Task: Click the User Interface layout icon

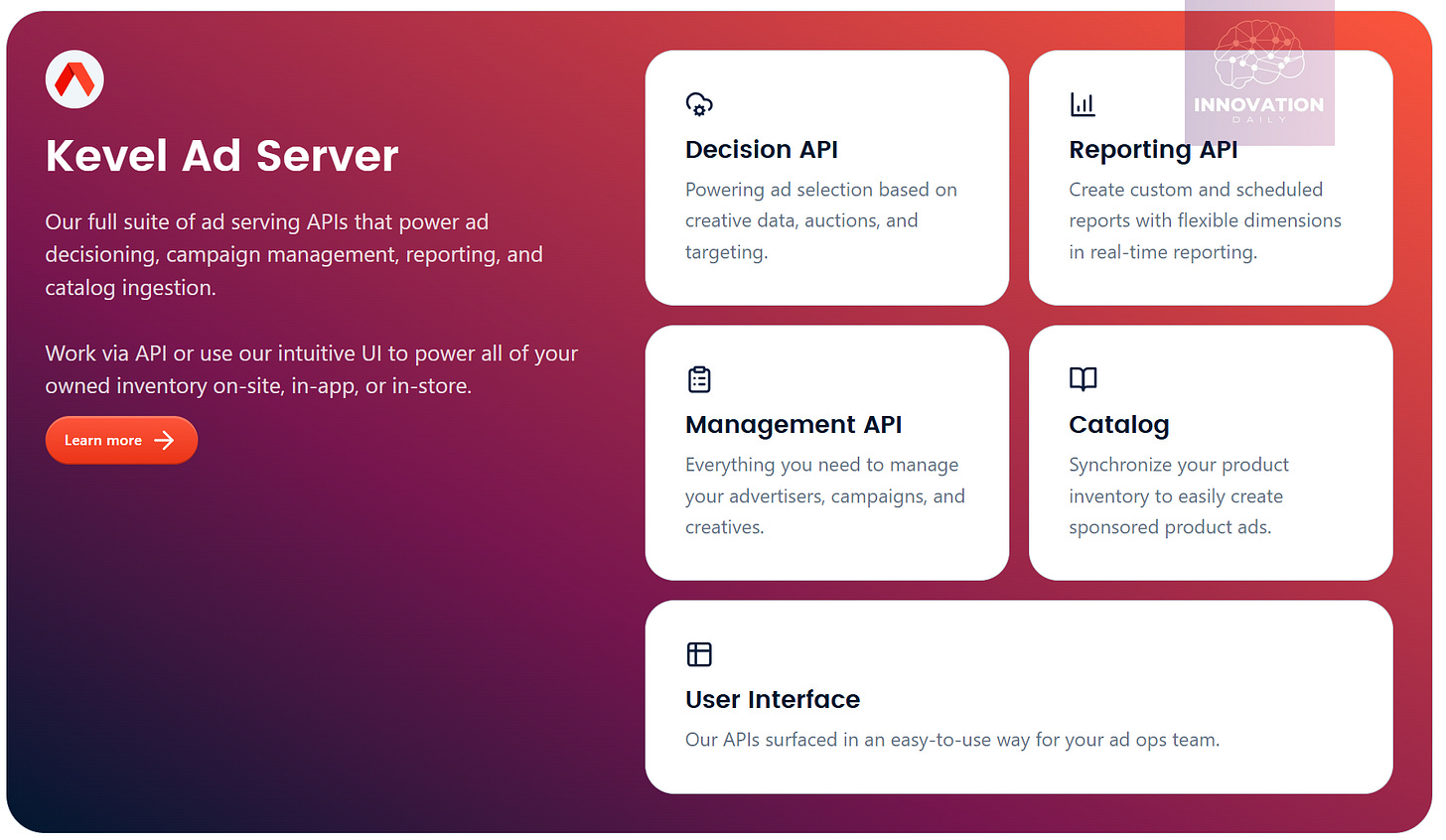Action: (699, 654)
